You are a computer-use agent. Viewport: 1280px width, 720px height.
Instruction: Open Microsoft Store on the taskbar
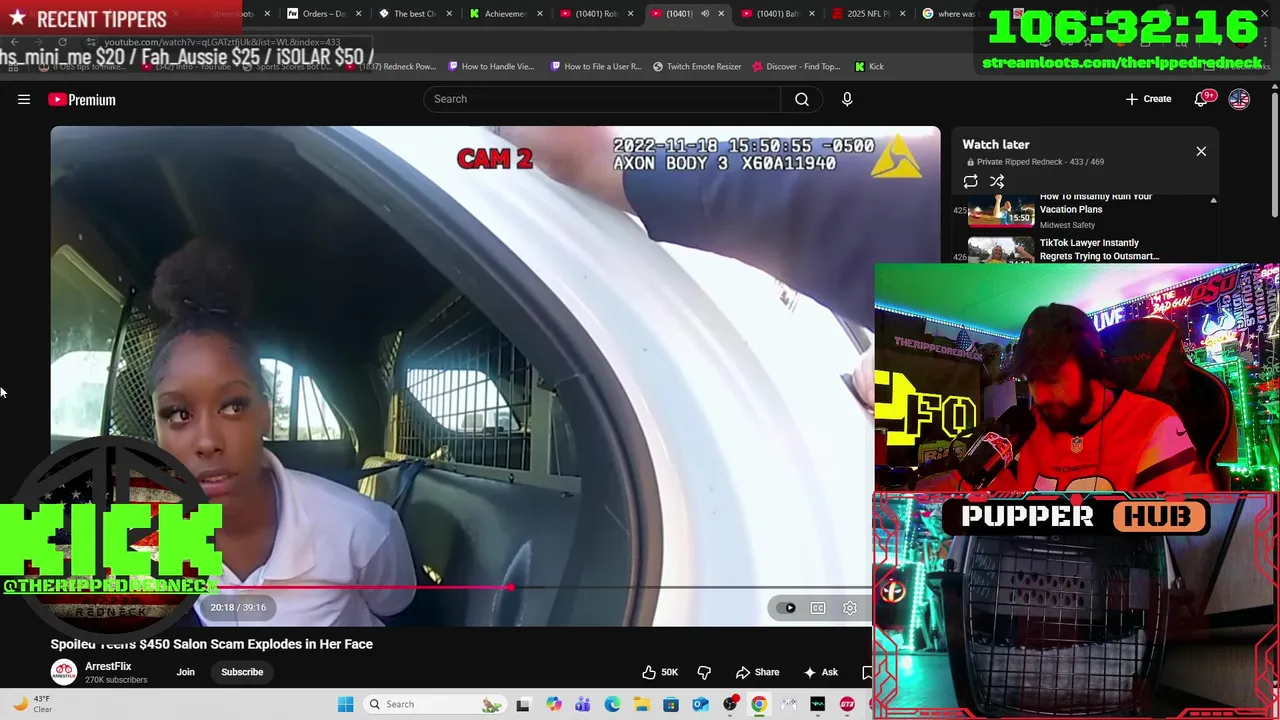click(x=671, y=704)
